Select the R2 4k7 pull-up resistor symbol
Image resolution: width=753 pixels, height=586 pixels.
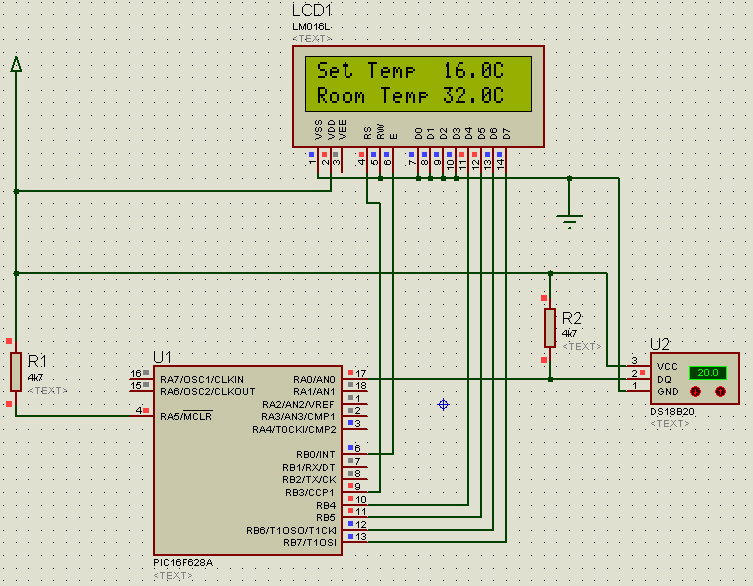pos(550,328)
